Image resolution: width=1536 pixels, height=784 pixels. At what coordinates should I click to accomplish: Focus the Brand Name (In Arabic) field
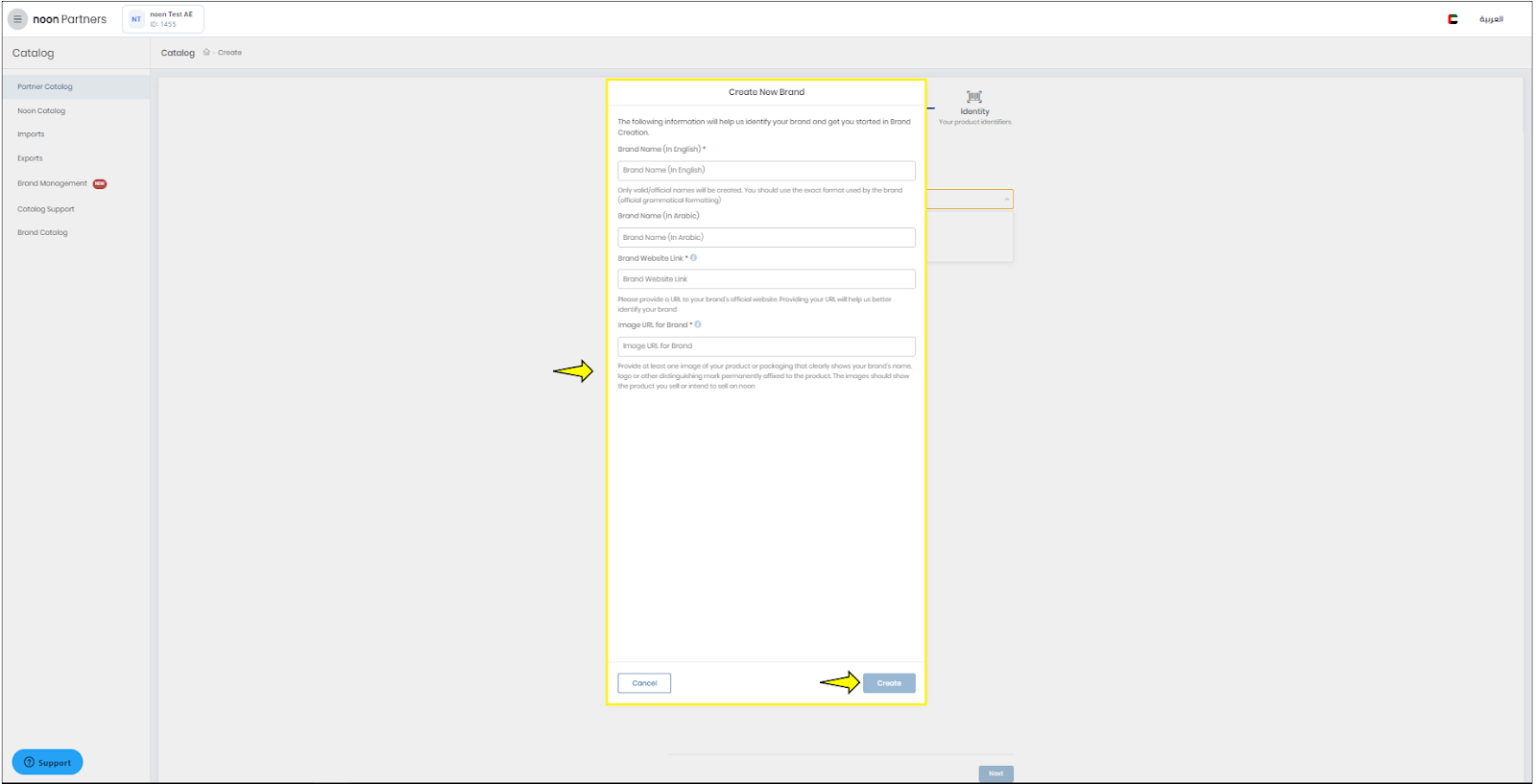[766, 237]
